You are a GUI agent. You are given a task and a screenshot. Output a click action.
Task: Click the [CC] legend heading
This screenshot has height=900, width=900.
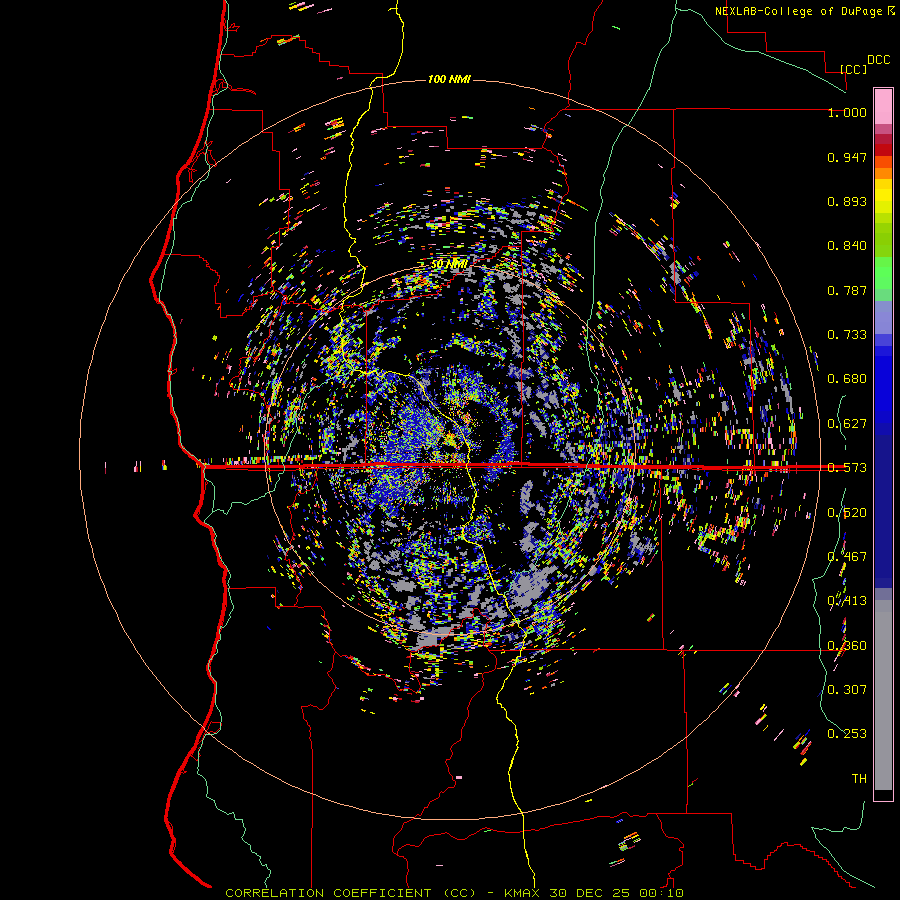853,69
